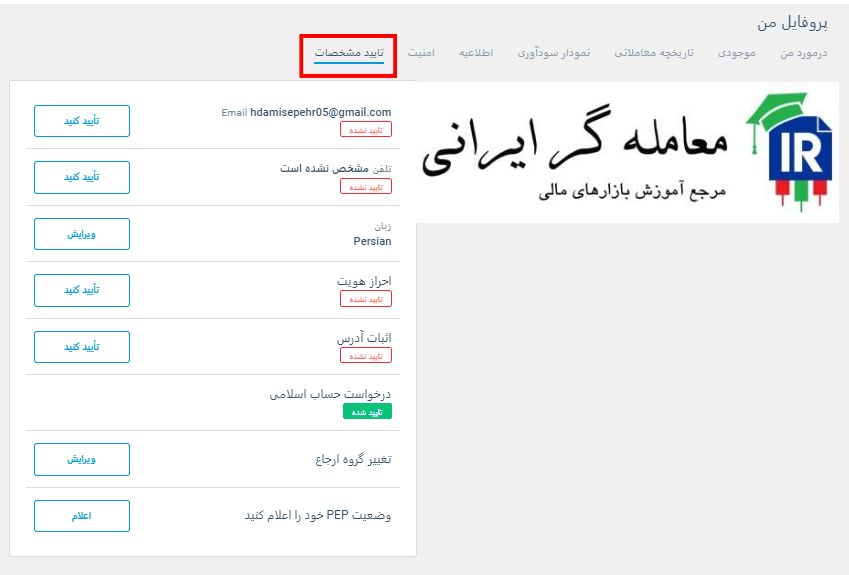Click the unverified badge under اثبات آدرس
Screen dimensions: 849x575
[366, 356]
